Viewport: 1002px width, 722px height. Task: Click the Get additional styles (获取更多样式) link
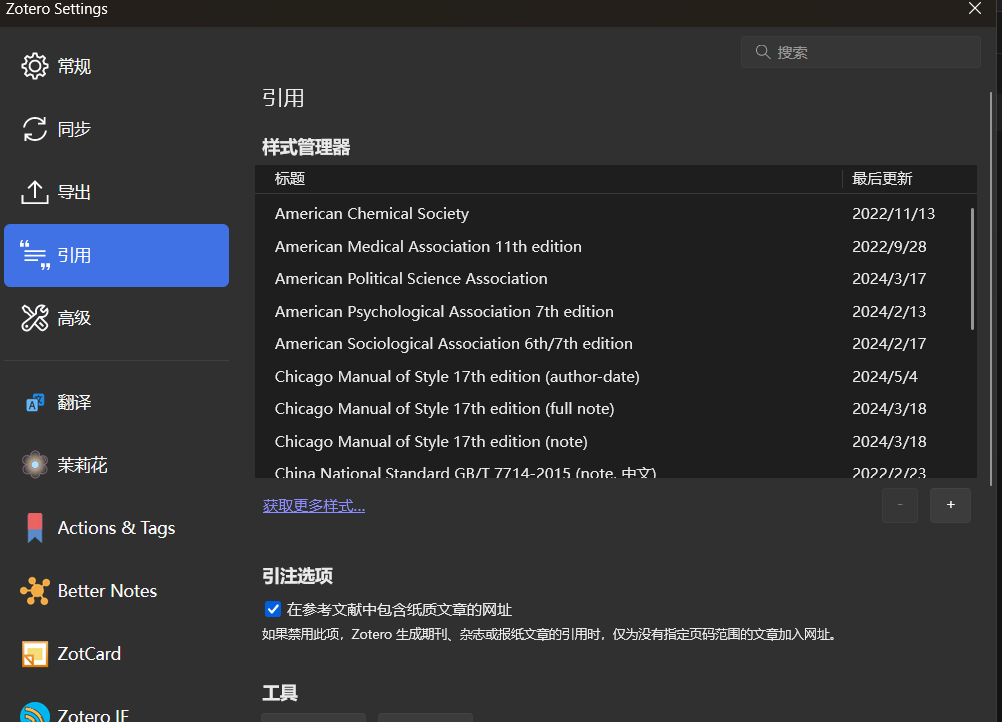pos(314,506)
